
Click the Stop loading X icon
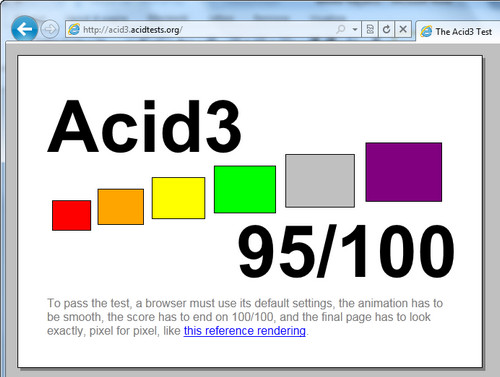tap(403, 29)
